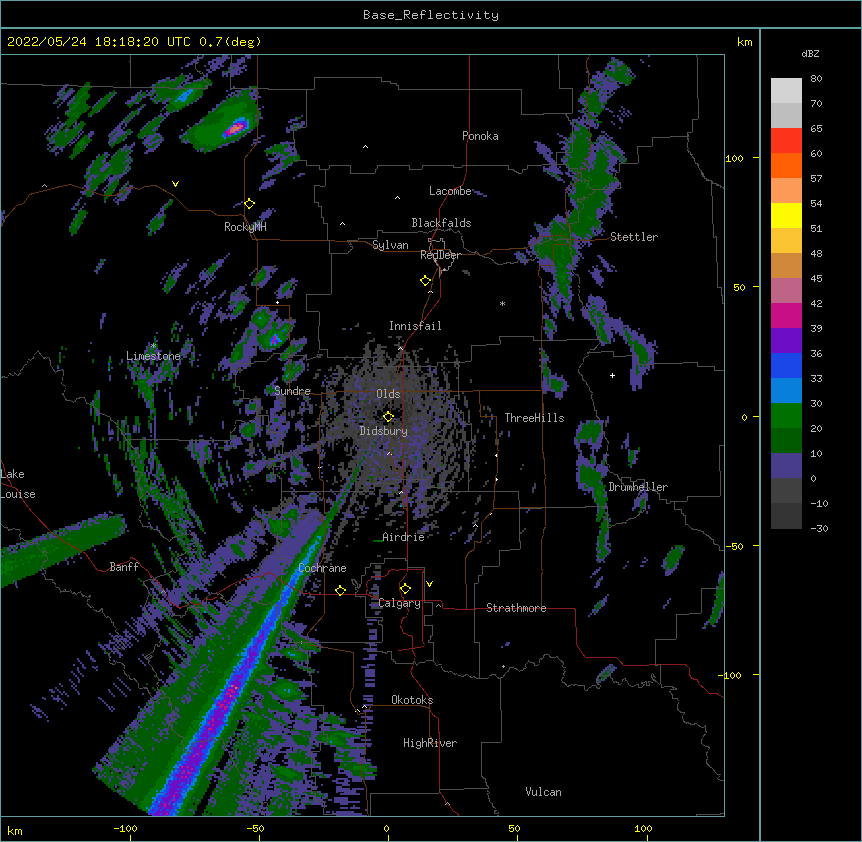Image resolution: width=862 pixels, height=842 pixels.
Task: Click the Sylvan town label
Action: pyautogui.click(x=390, y=245)
